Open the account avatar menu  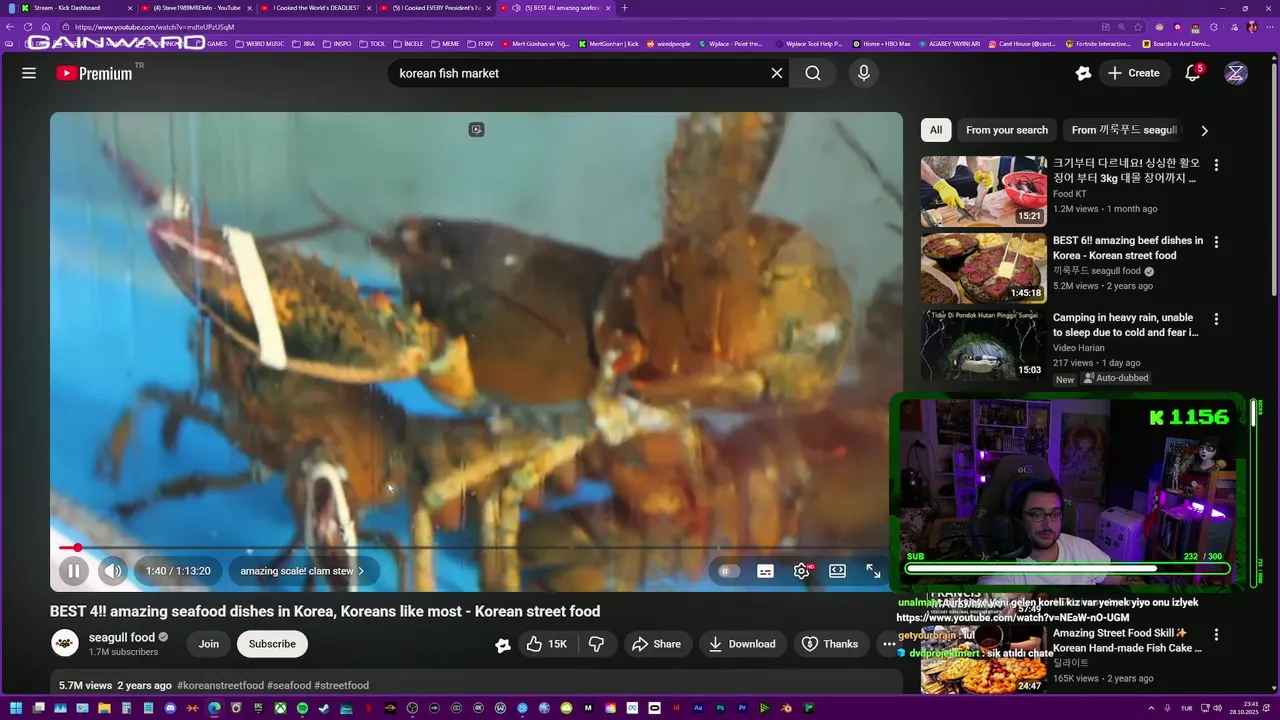[1236, 73]
